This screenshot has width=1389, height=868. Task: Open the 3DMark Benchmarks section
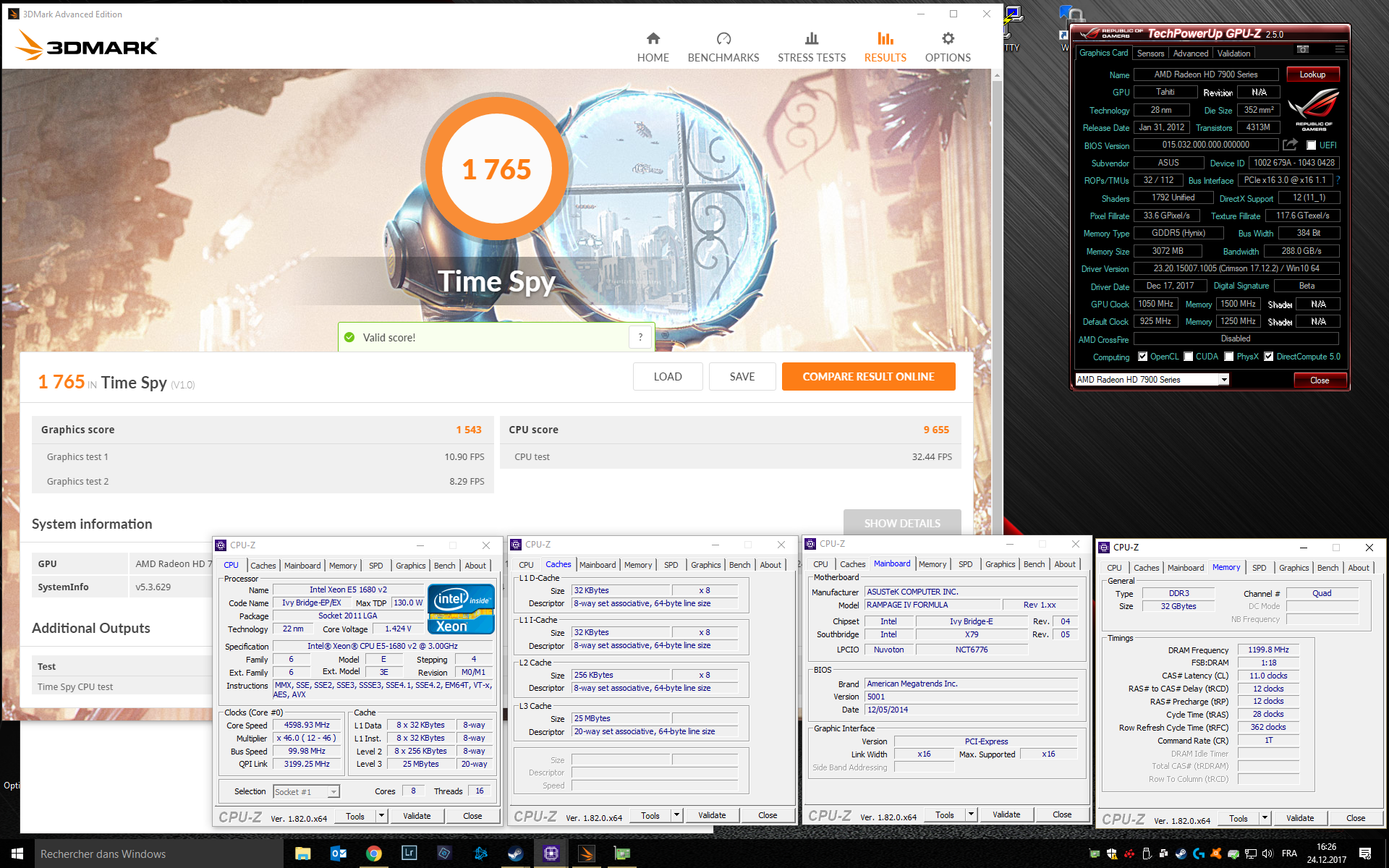click(723, 48)
